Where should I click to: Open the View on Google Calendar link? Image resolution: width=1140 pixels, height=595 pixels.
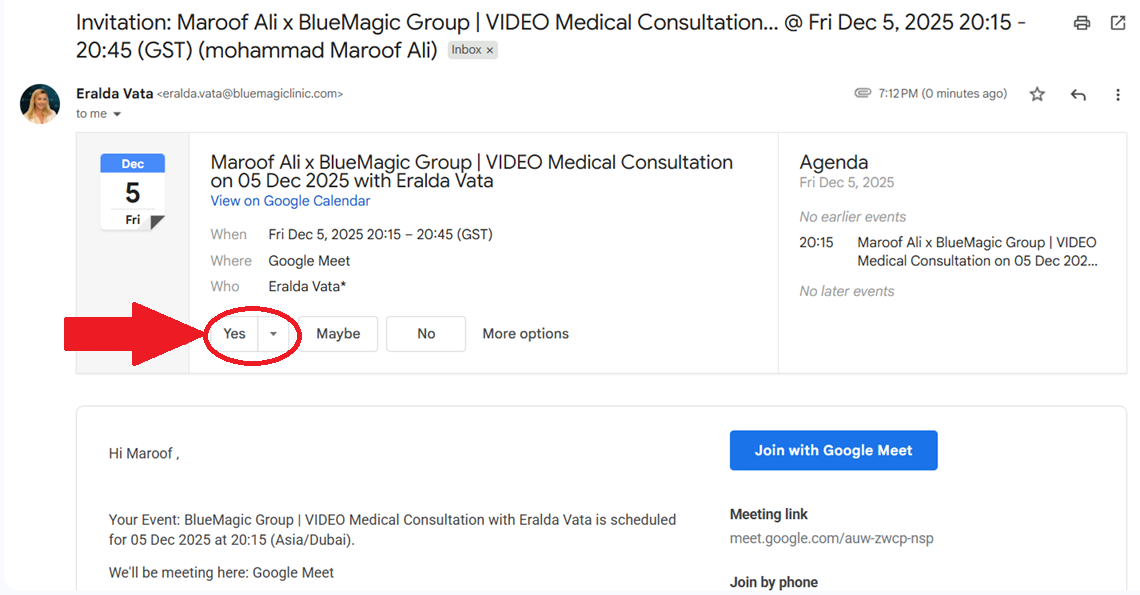(290, 201)
